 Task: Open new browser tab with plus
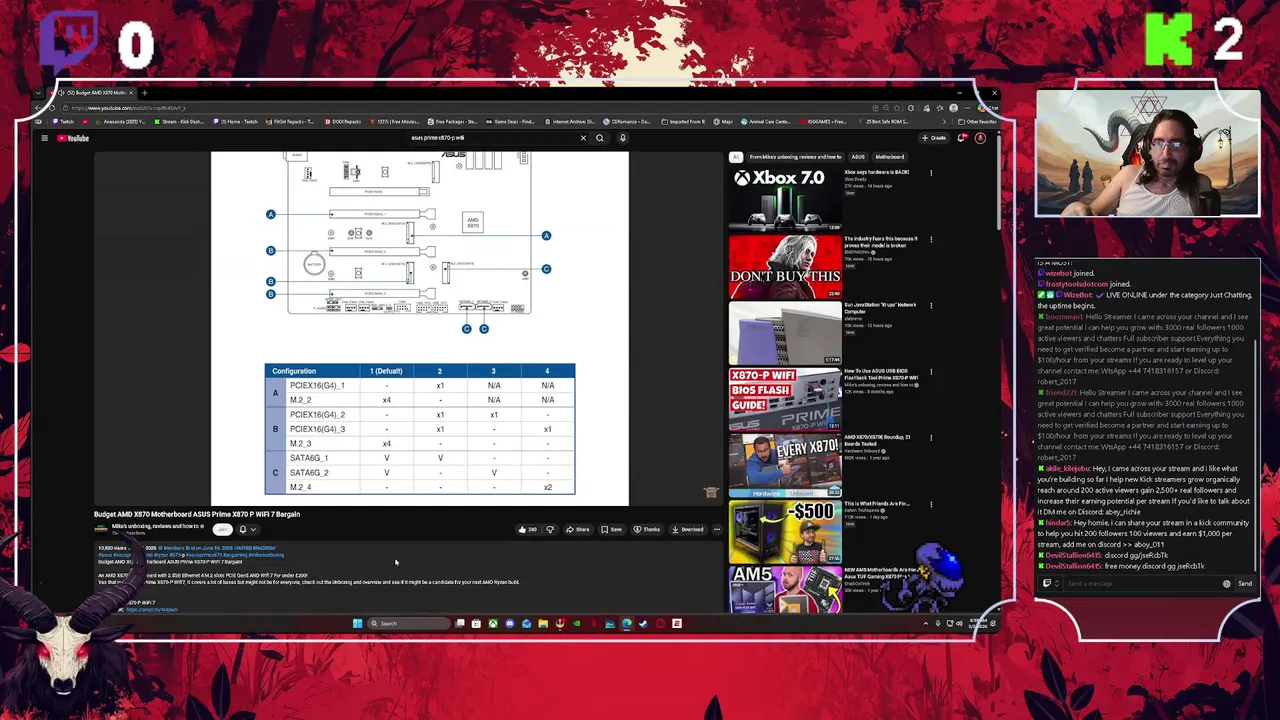pyautogui.click(x=144, y=93)
